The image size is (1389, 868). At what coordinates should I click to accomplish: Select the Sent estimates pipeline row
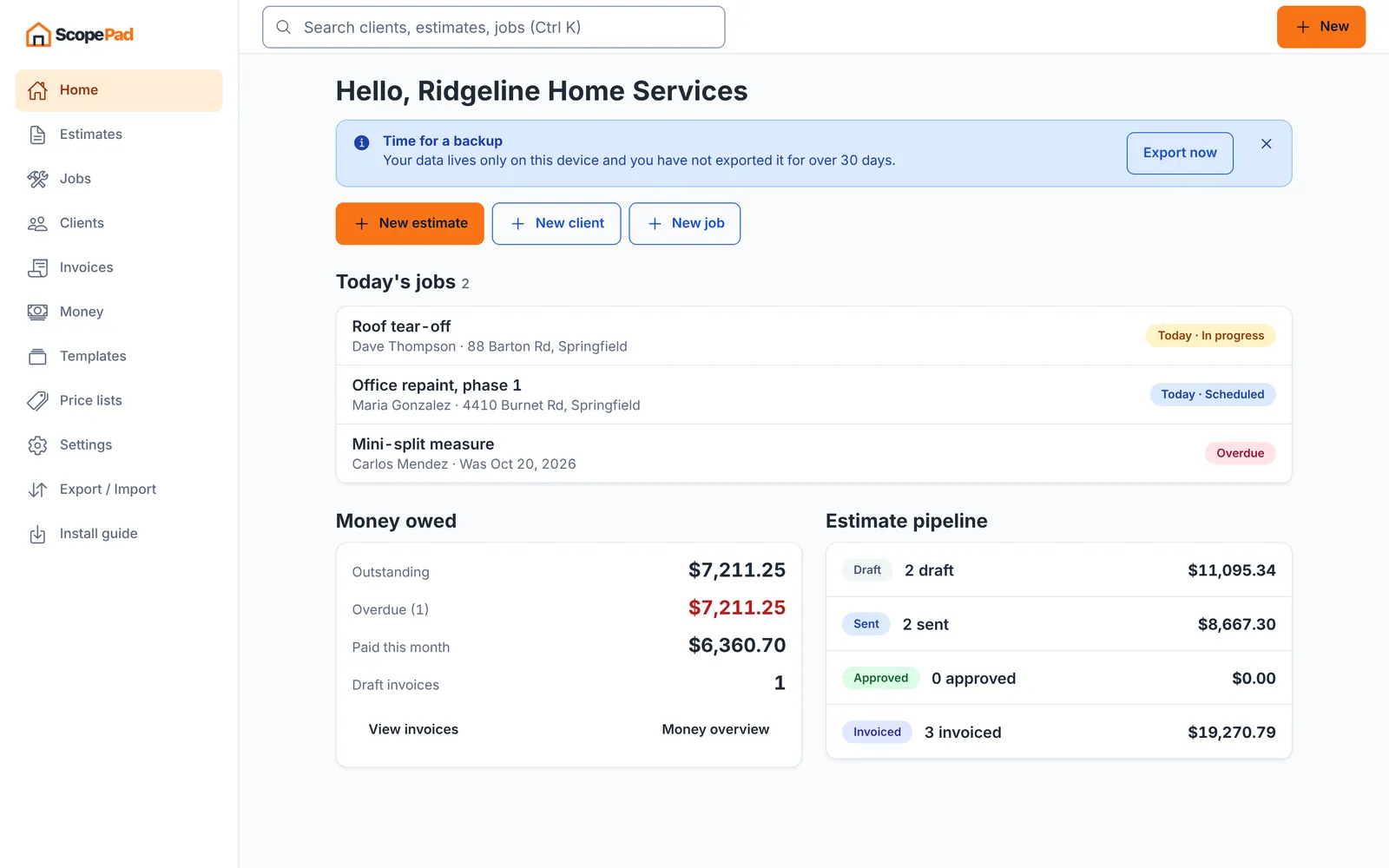click(1059, 624)
